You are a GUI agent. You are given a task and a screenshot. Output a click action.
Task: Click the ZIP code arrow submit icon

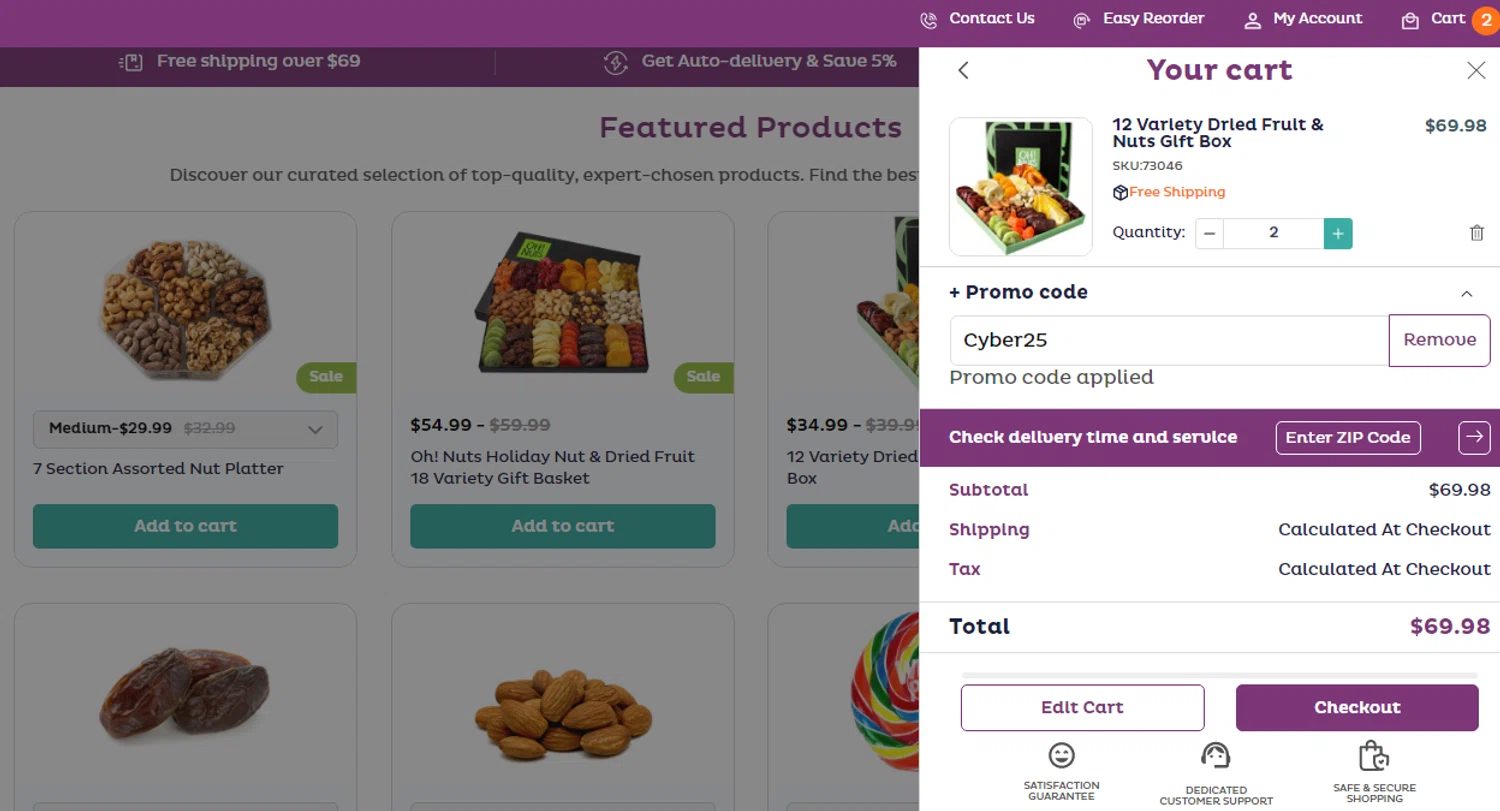(x=1474, y=437)
